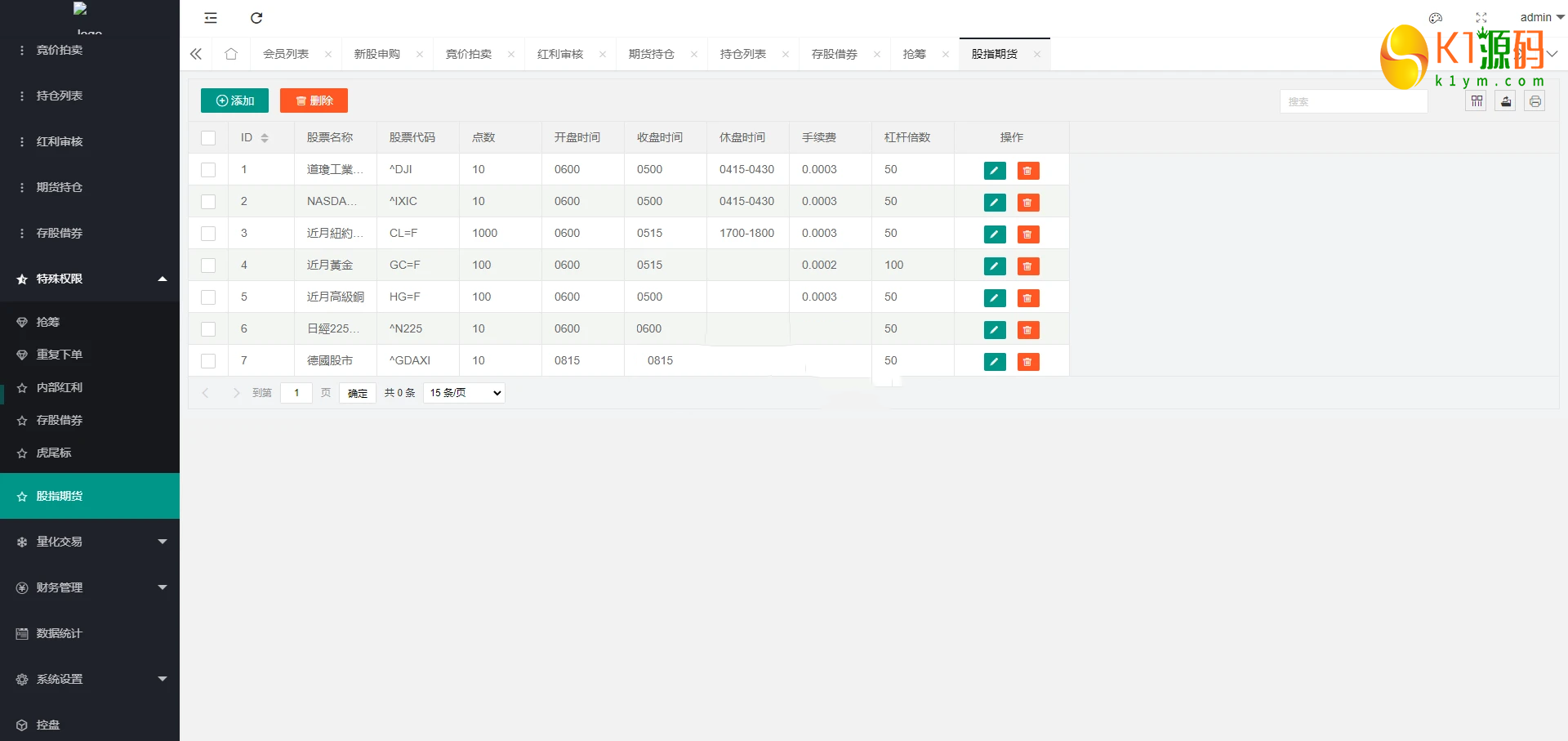Click the print icon
The width and height of the screenshot is (1568, 741).
point(1535,101)
